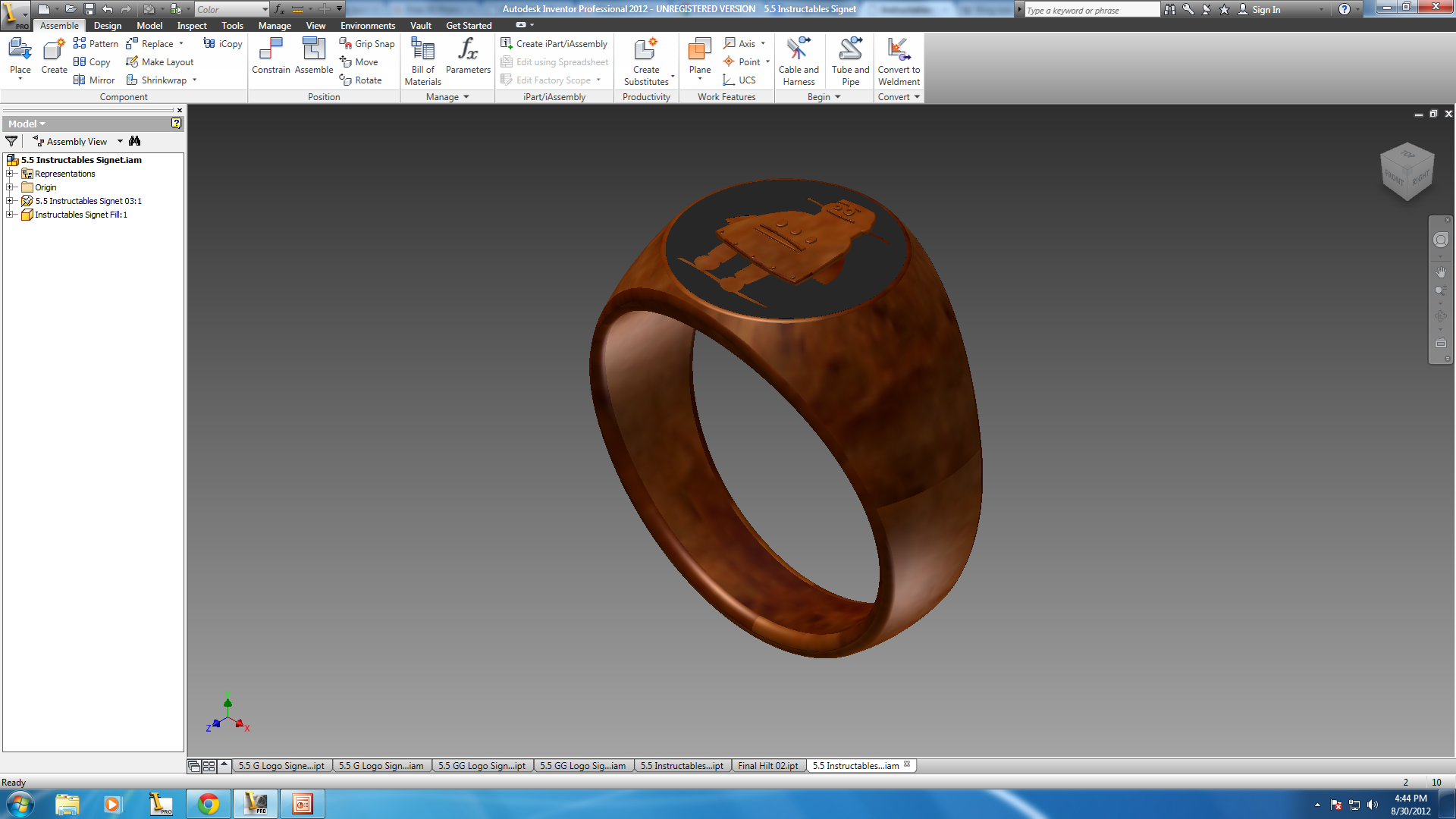Activate the Pan tool on navigation bar
This screenshot has height=819, width=1456.
point(1440,271)
